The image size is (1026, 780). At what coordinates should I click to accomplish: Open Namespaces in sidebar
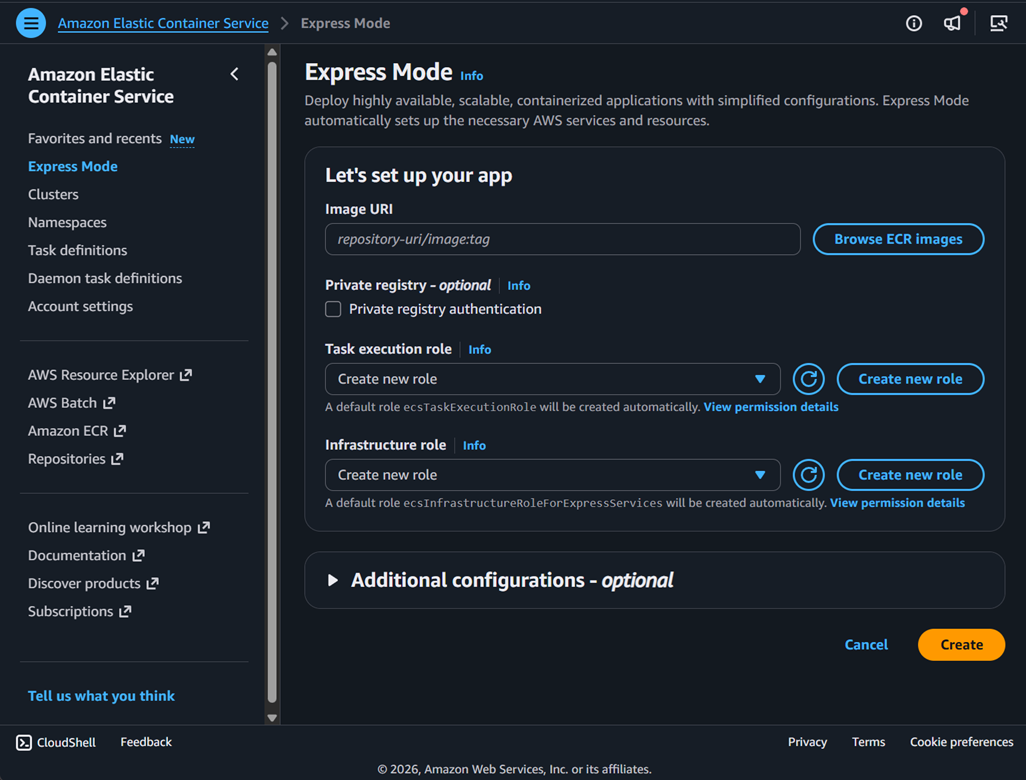[67, 222]
